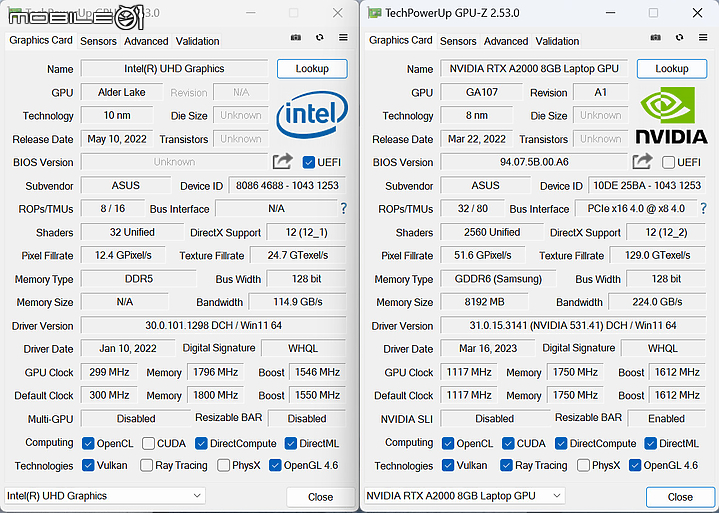This screenshot has height=513, width=719.
Task: Toggle DirectML checkbox in Intel window
Action: (x=290, y=443)
